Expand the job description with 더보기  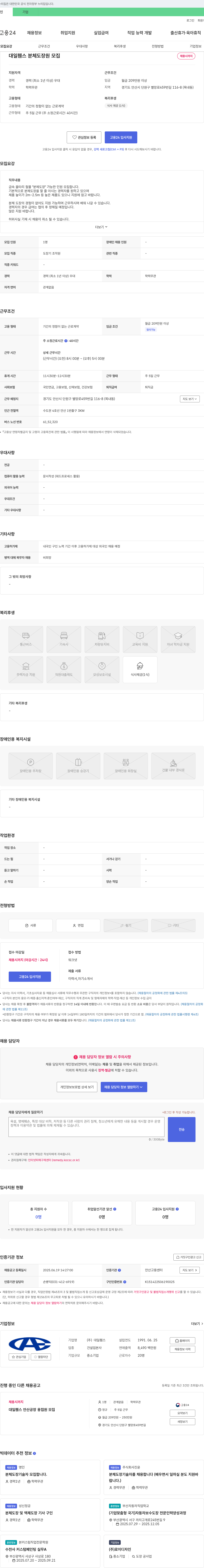[101, 227]
